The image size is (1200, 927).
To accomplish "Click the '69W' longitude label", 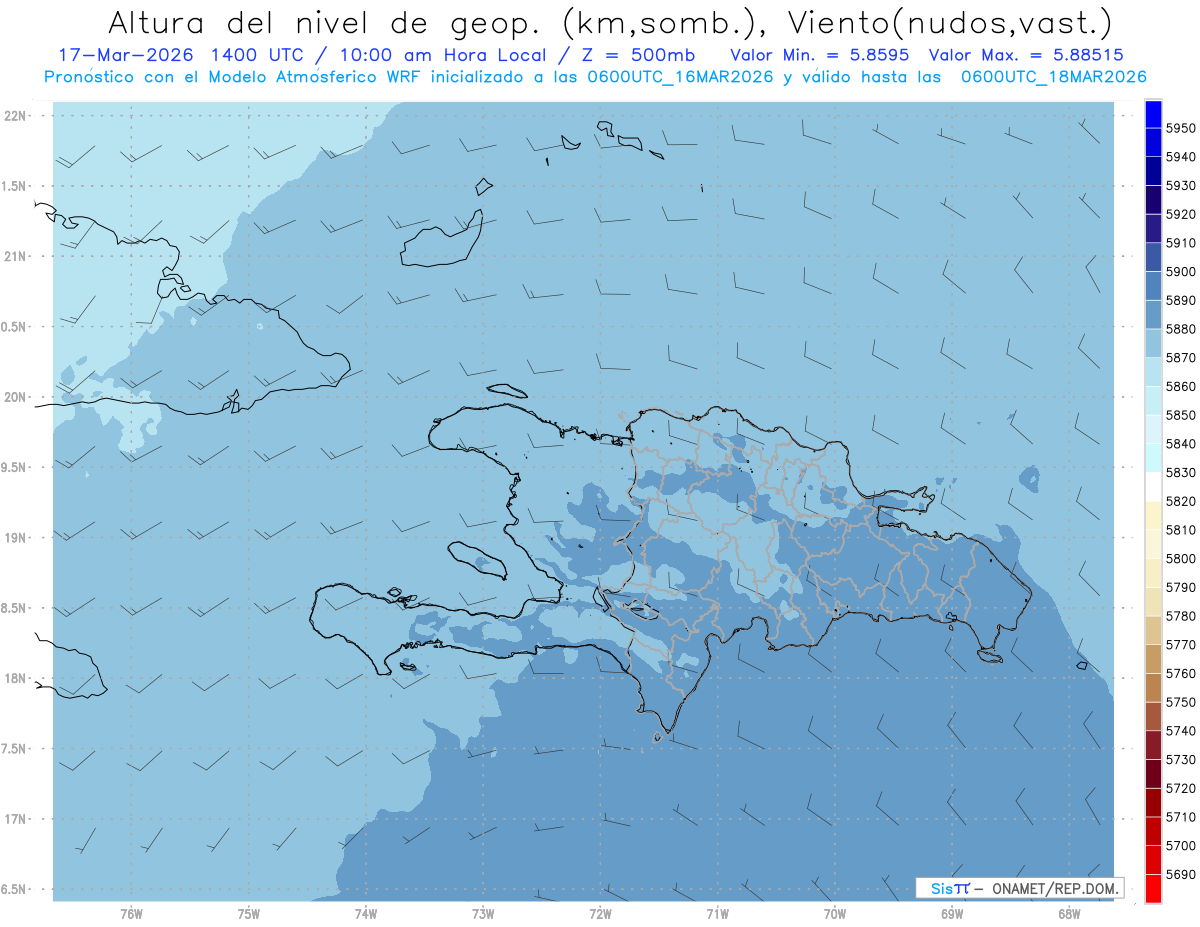I will [952, 914].
